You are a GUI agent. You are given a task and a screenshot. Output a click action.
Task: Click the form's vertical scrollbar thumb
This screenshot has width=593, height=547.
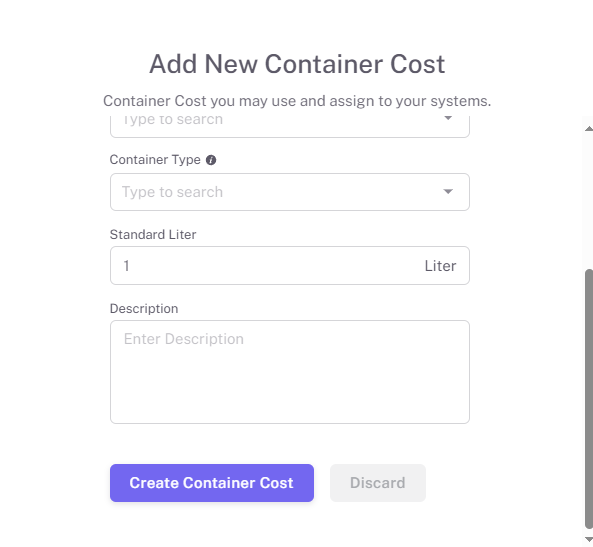(588, 398)
